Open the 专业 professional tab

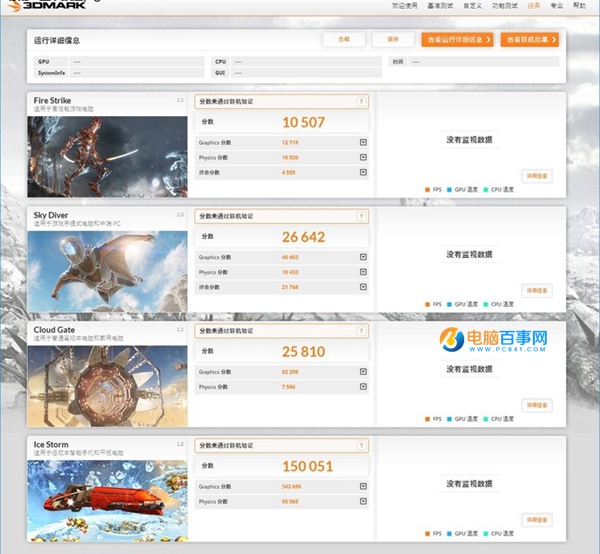[556, 5]
